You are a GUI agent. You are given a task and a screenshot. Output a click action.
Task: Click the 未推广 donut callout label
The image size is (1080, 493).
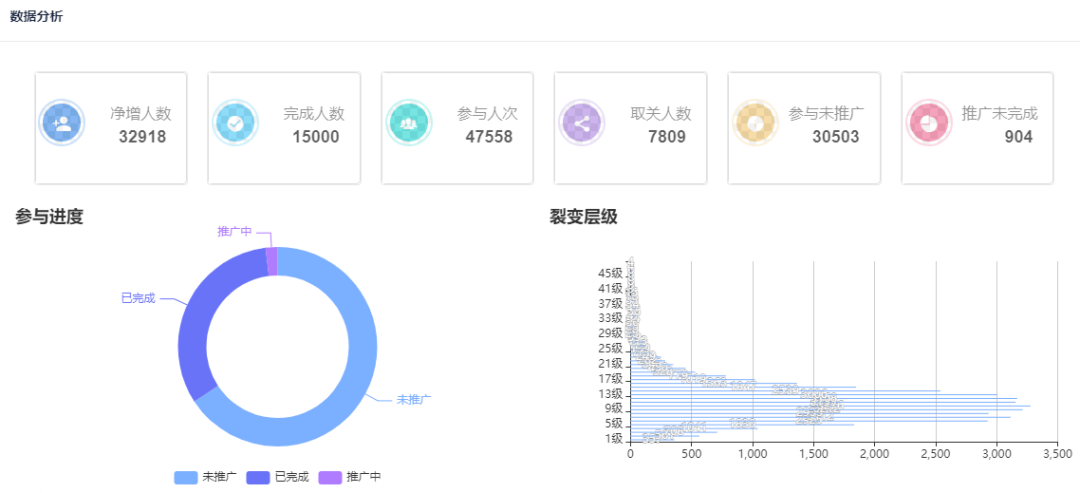click(414, 399)
